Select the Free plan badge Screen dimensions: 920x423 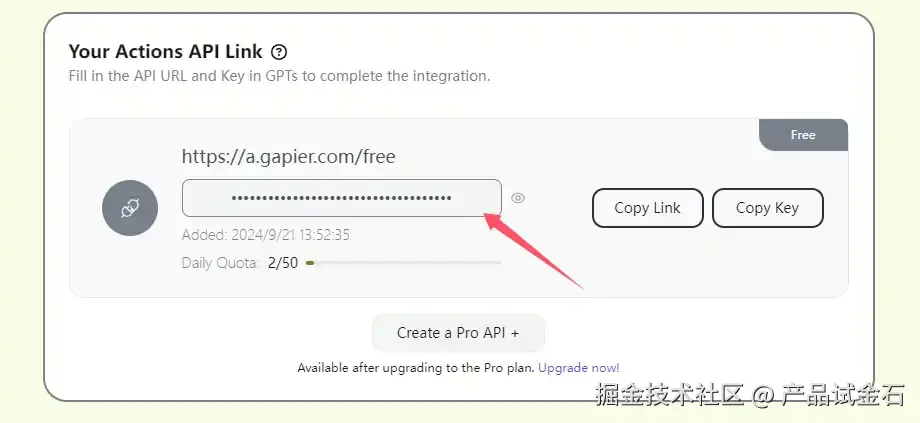click(803, 135)
